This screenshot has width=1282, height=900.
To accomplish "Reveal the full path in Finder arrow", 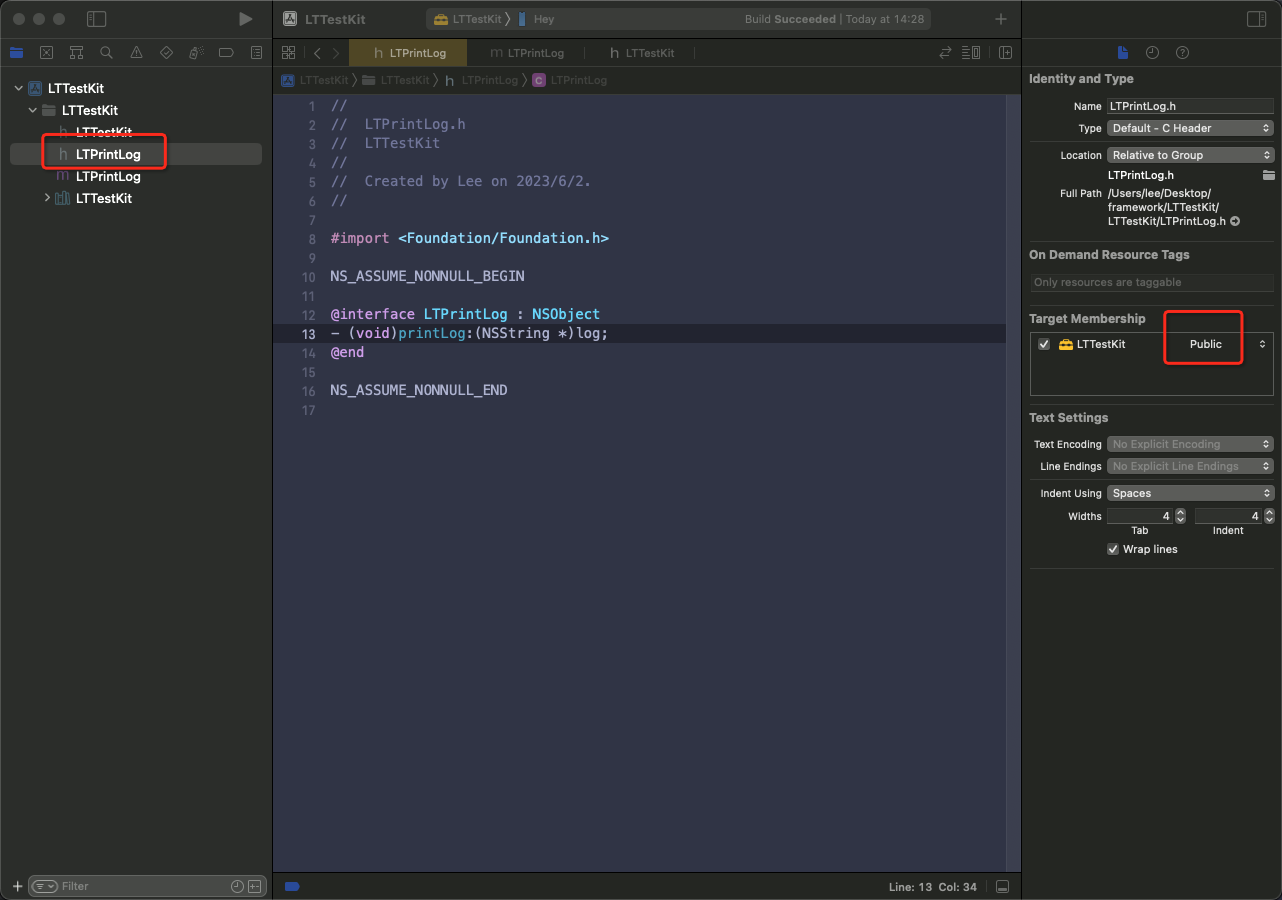I will (1235, 221).
